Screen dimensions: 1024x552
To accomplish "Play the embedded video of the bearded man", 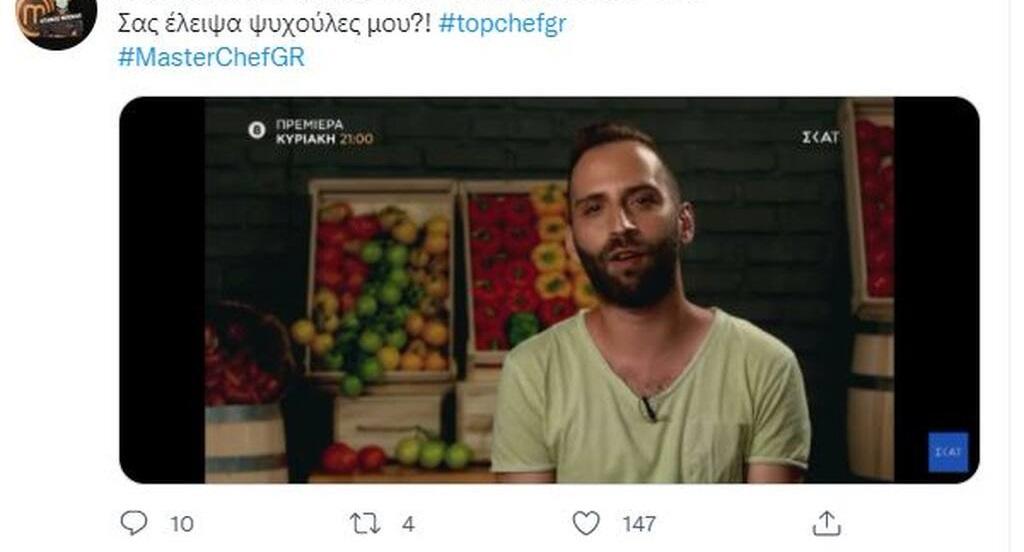I will 549,290.
